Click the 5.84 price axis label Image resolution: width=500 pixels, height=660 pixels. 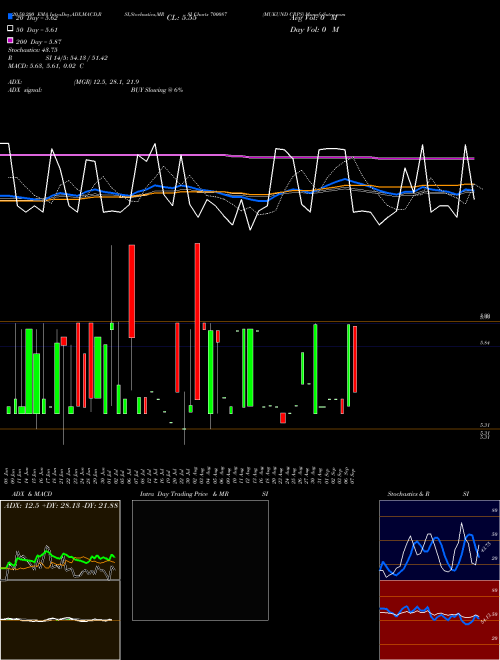[x=484, y=343]
